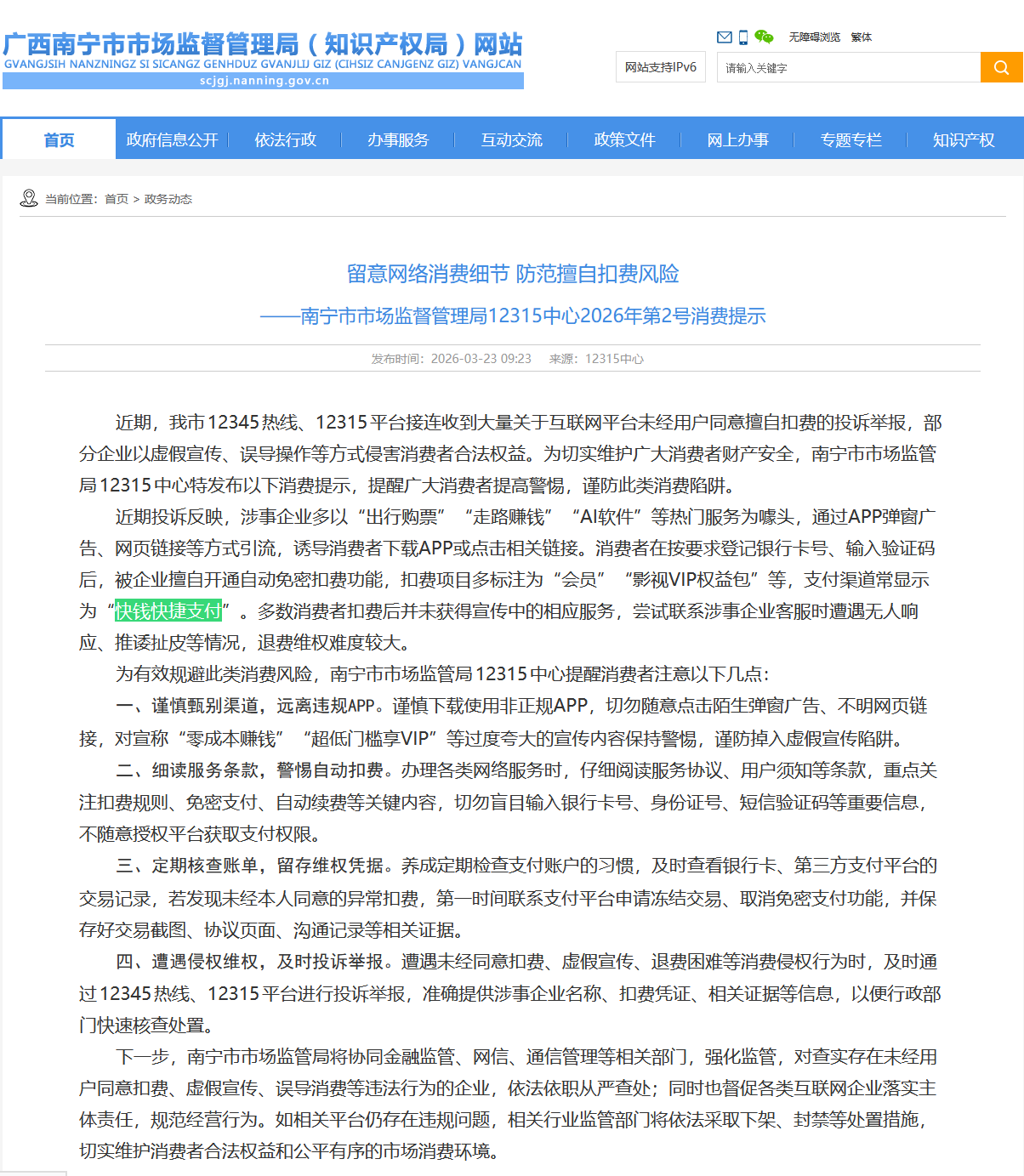This screenshot has height=1176, width=1024.
Task: Click the 政务动态 breadcrumb link
Action: tap(168, 199)
